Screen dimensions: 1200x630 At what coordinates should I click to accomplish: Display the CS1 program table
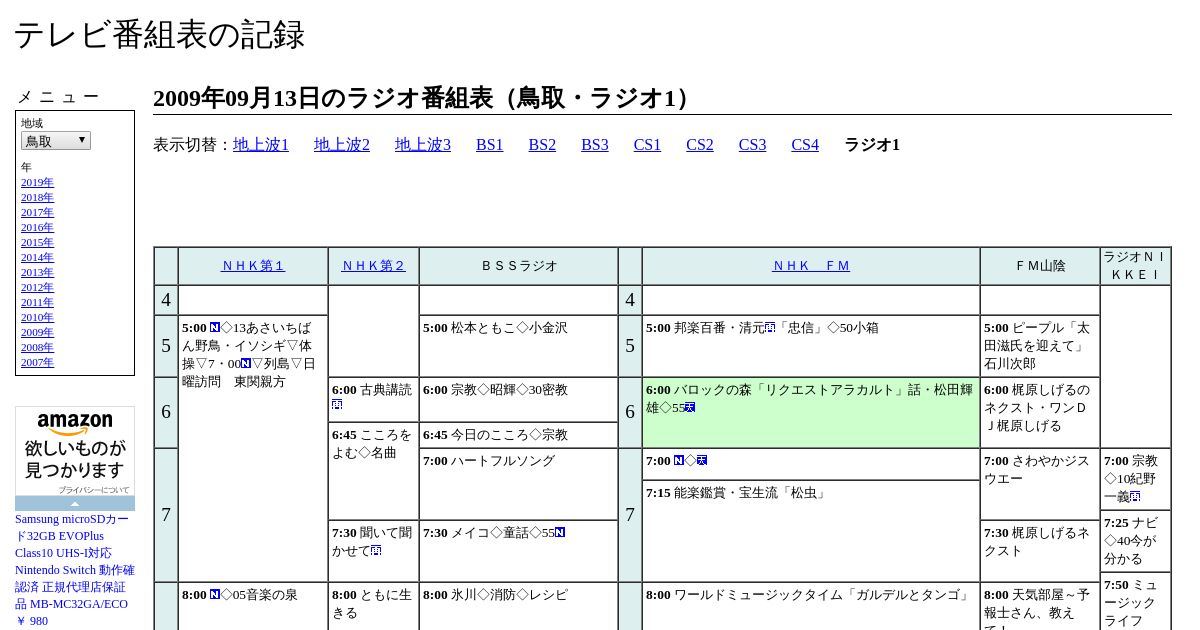(647, 145)
